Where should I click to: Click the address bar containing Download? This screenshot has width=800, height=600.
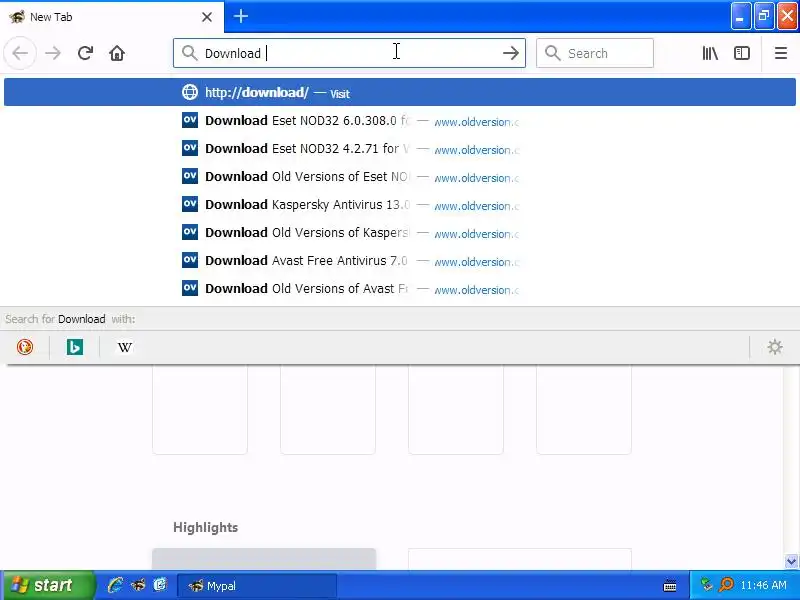[x=349, y=53]
